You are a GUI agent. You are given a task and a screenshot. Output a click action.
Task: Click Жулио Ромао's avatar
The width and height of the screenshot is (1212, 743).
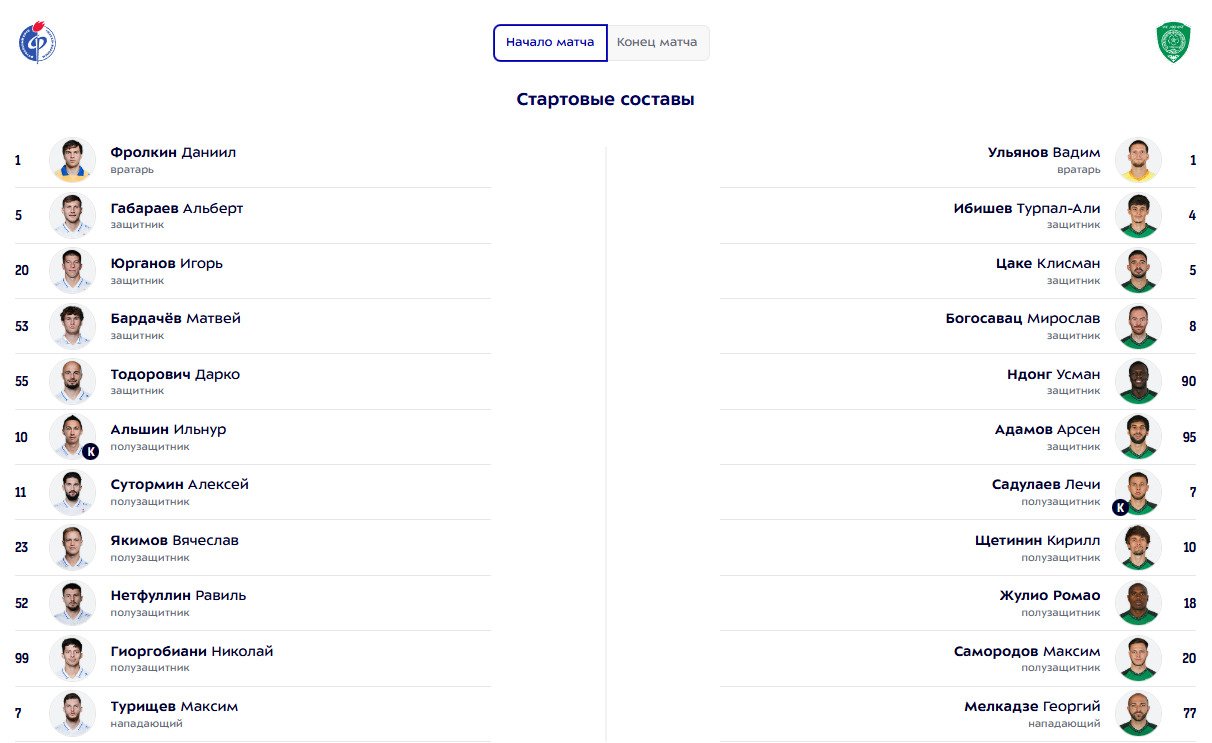pos(1138,603)
